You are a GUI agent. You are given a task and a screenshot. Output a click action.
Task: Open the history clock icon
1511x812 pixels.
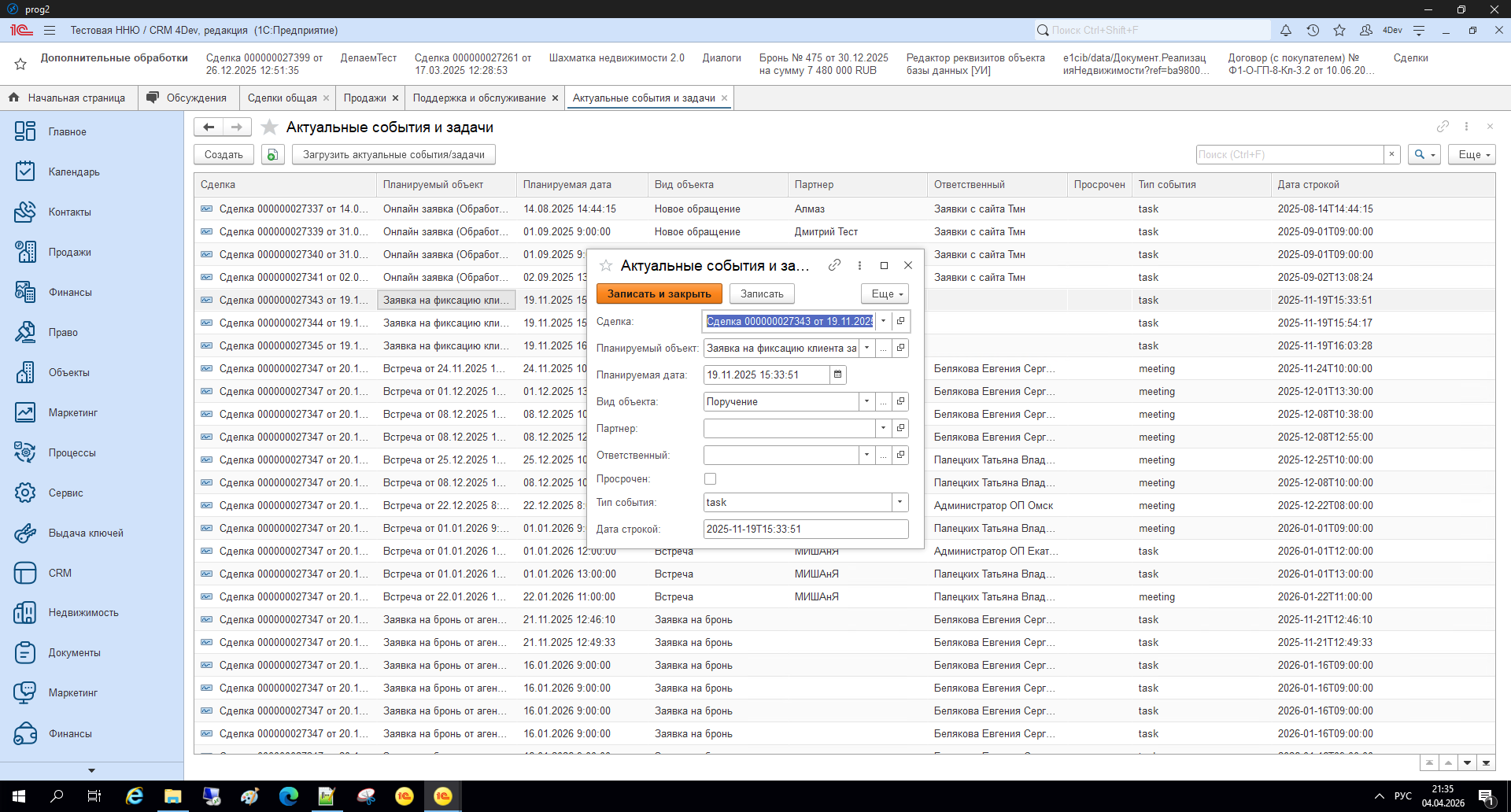[1313, 31]
